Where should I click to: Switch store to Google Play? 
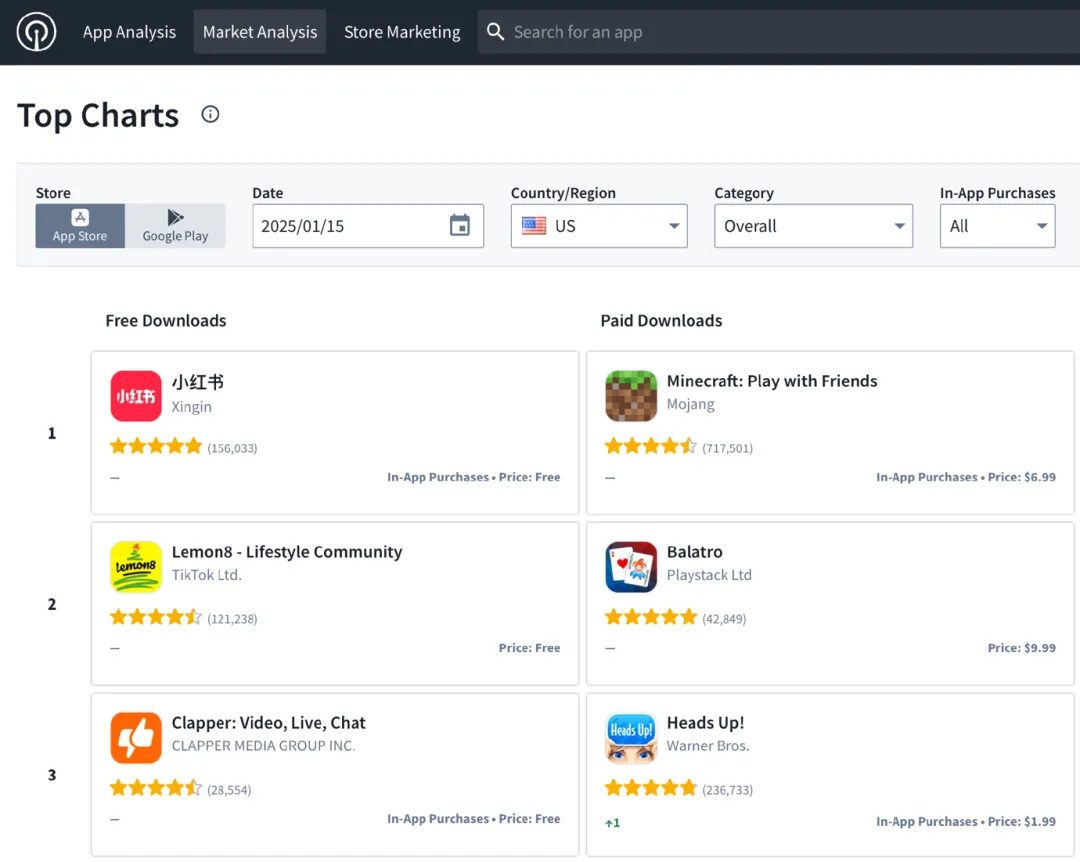coord(175,225)
